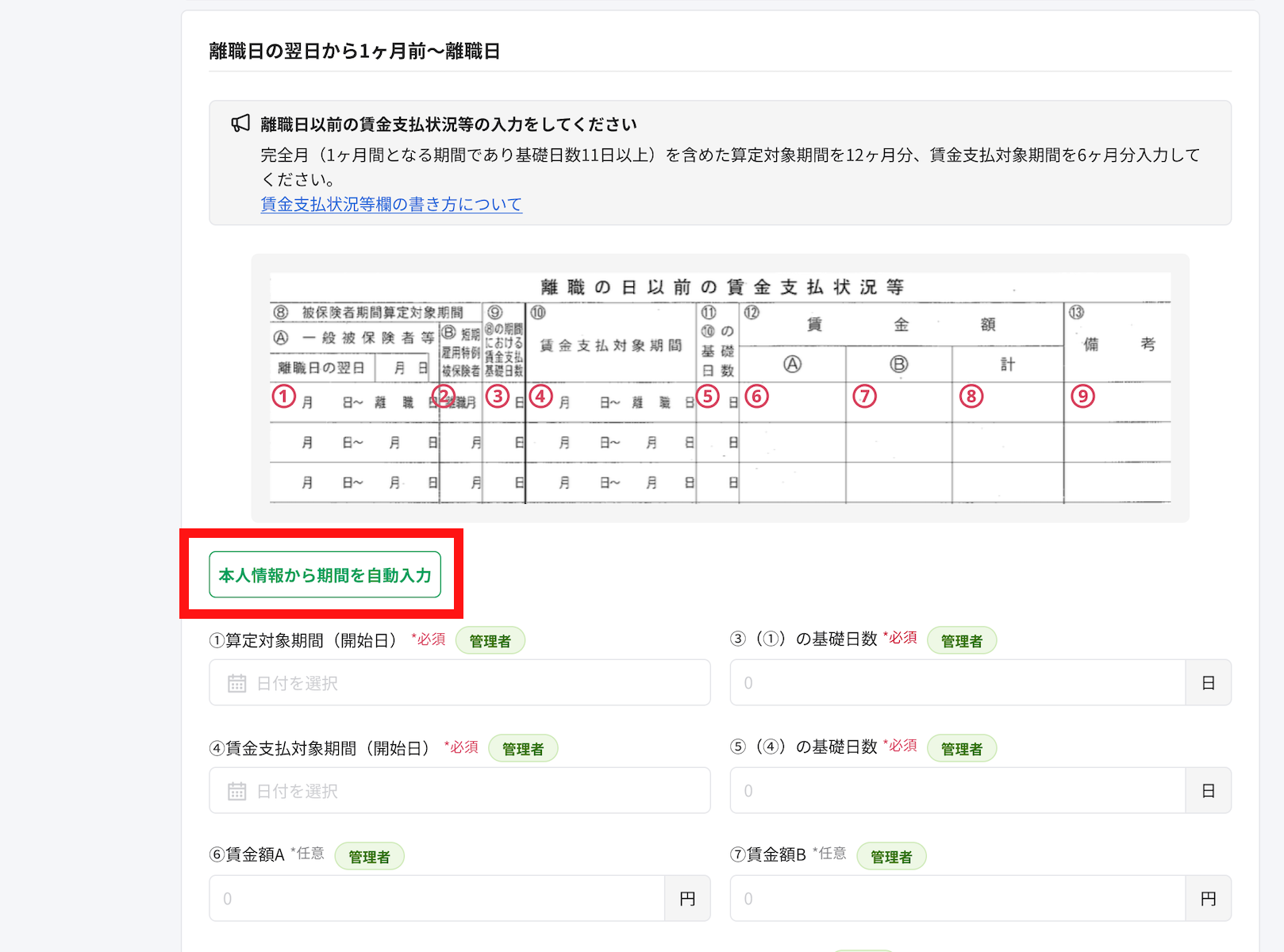Viewport: 1284px width, 952px height.
Task: Click the 日 unit label beside ③基礎日数 field
Action: pyautogui.click(x=1208, y=682)
